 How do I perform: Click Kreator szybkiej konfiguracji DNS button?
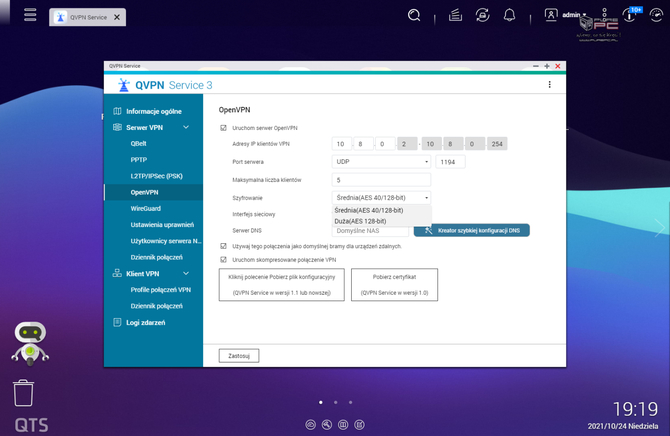click(472, 230)
